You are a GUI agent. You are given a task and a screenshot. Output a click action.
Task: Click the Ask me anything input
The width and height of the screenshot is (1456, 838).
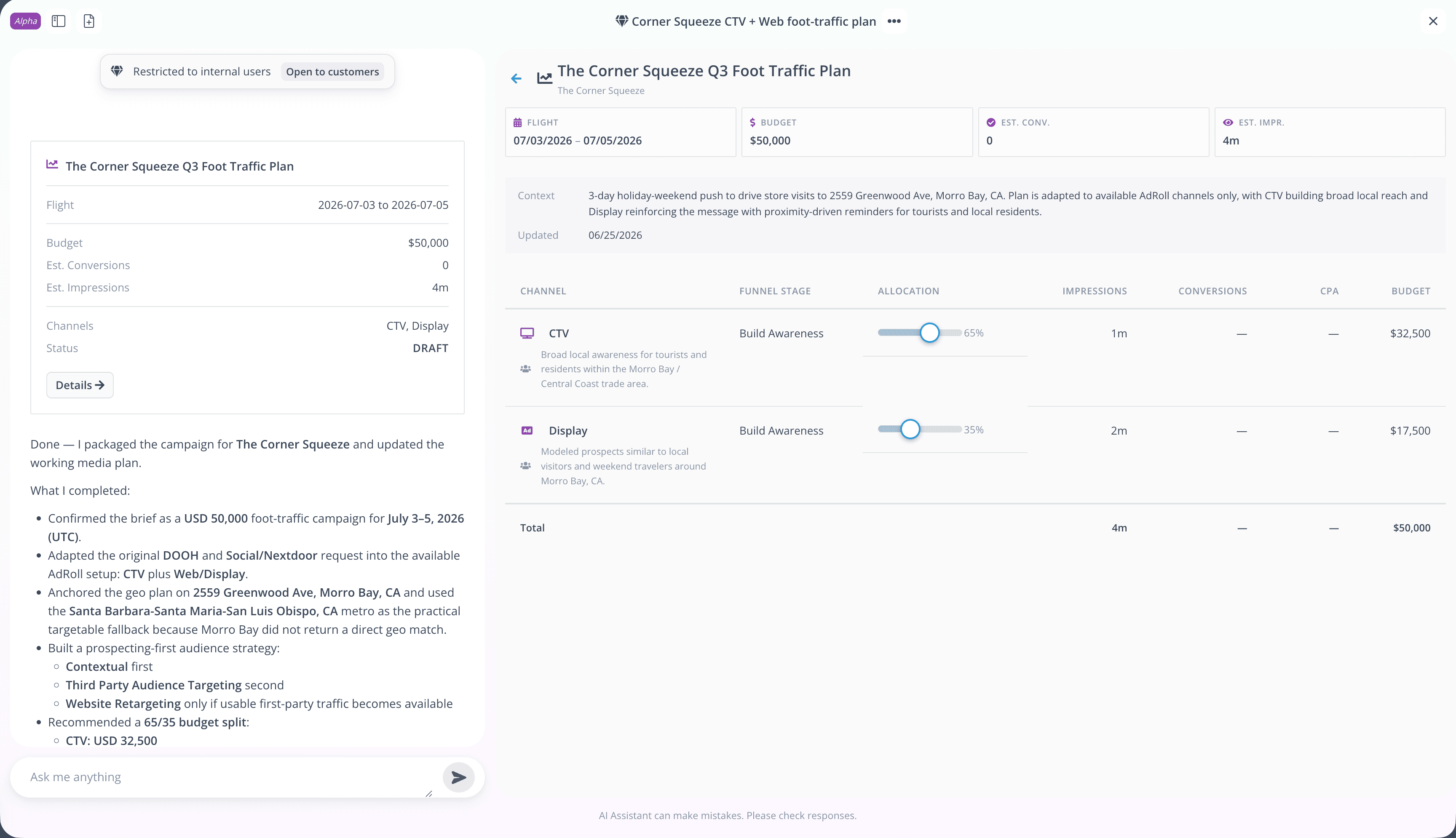tap(230, 777)
